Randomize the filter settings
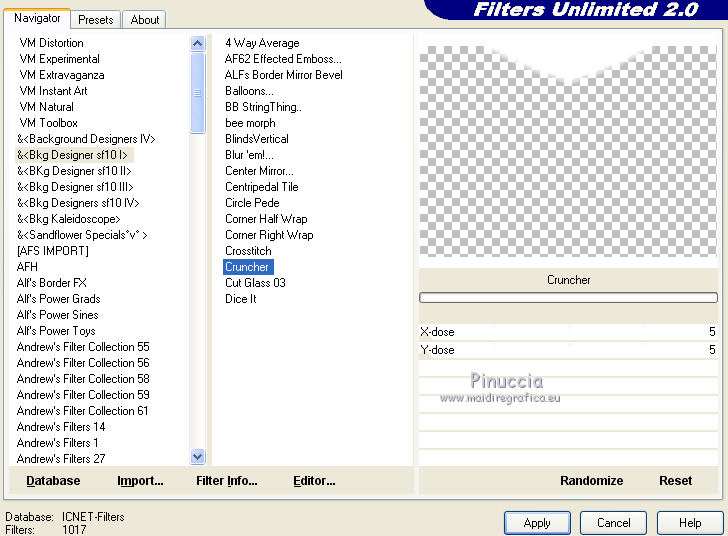This screenshot has height=536, width=728. (x=592, y=481)
